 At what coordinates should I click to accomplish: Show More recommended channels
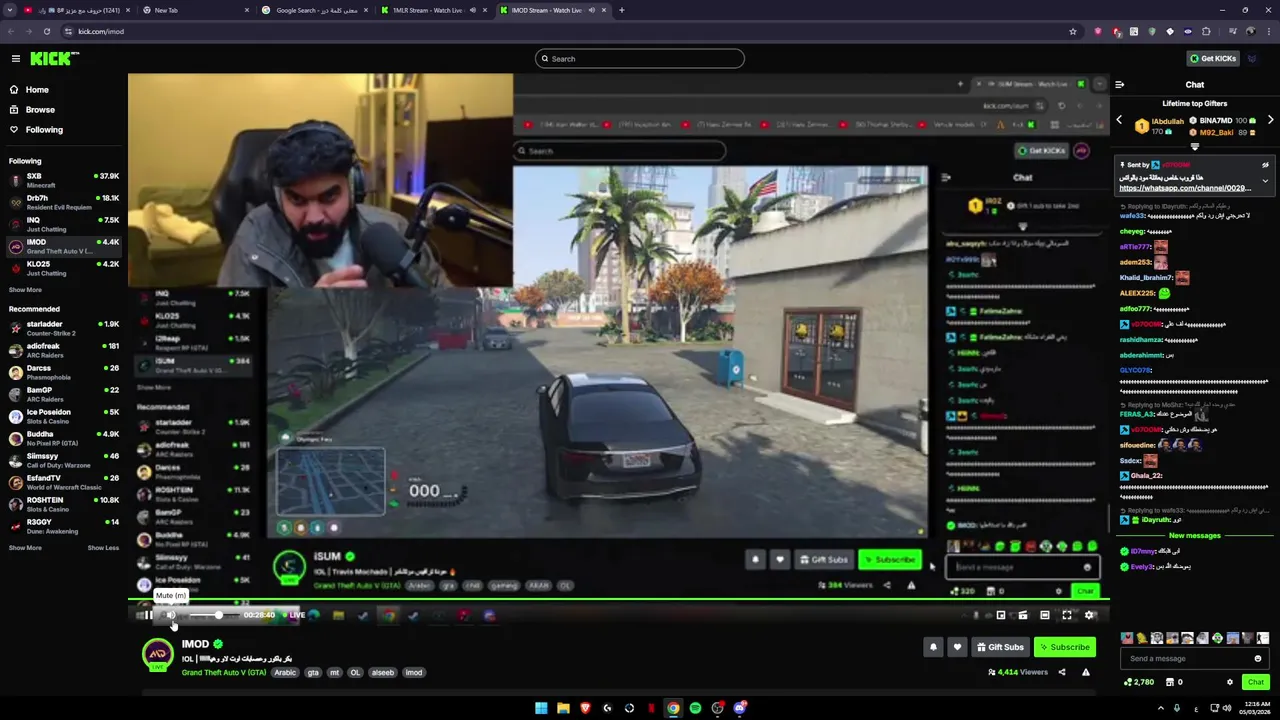click(x=25, y=548)
